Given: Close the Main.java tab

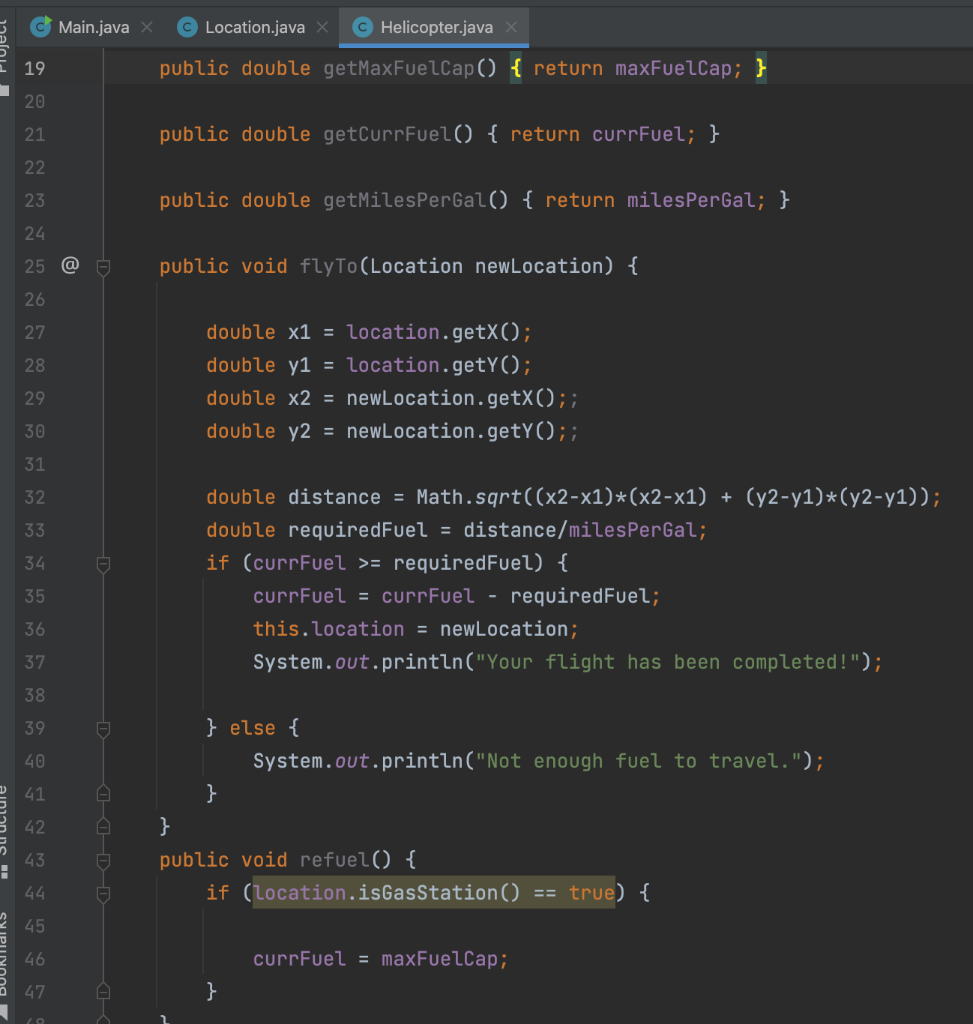Looking at the screenshot, I should (146, 27).
